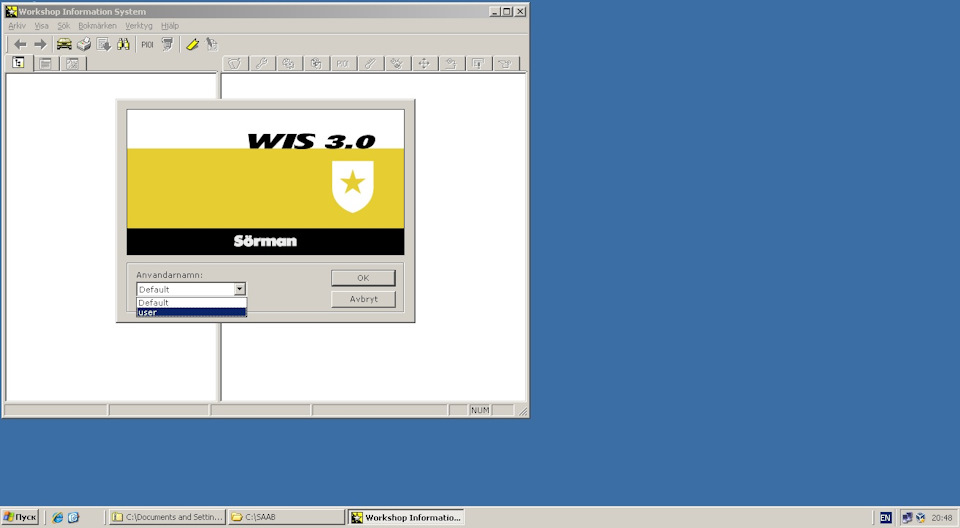Open the four-way arrows icon tab

coord(424,64)
